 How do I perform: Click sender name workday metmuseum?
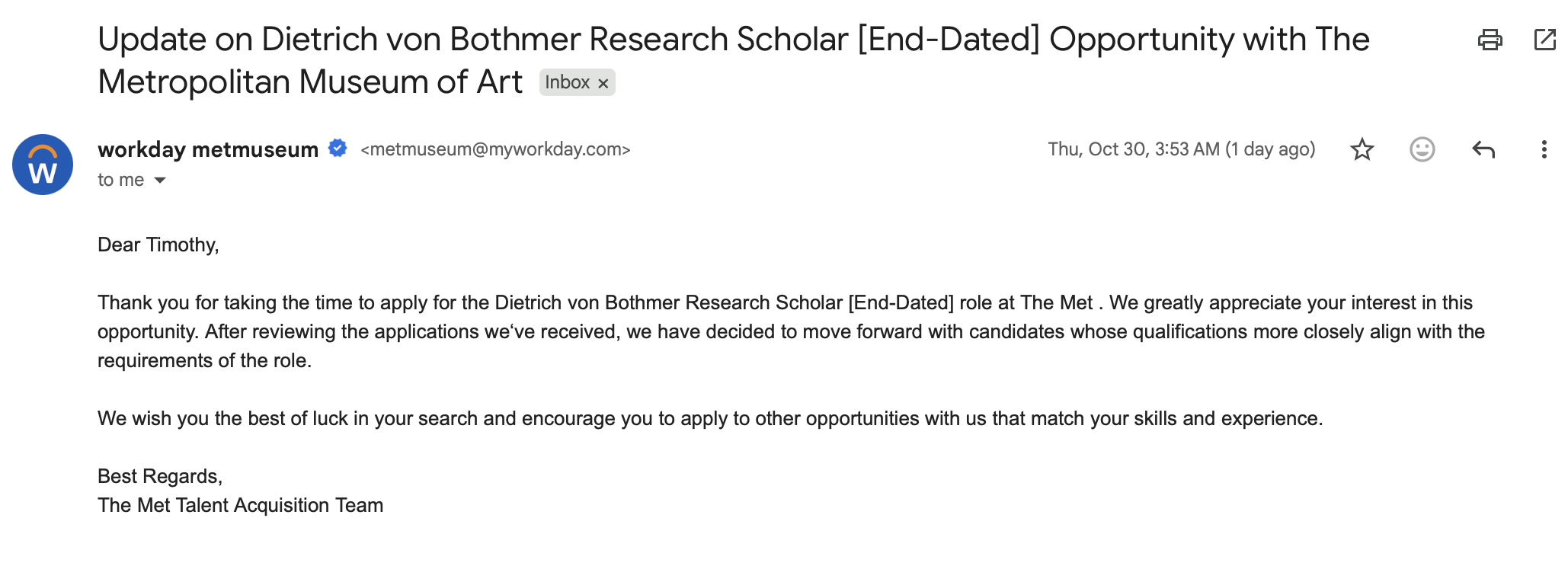point(208,149)
